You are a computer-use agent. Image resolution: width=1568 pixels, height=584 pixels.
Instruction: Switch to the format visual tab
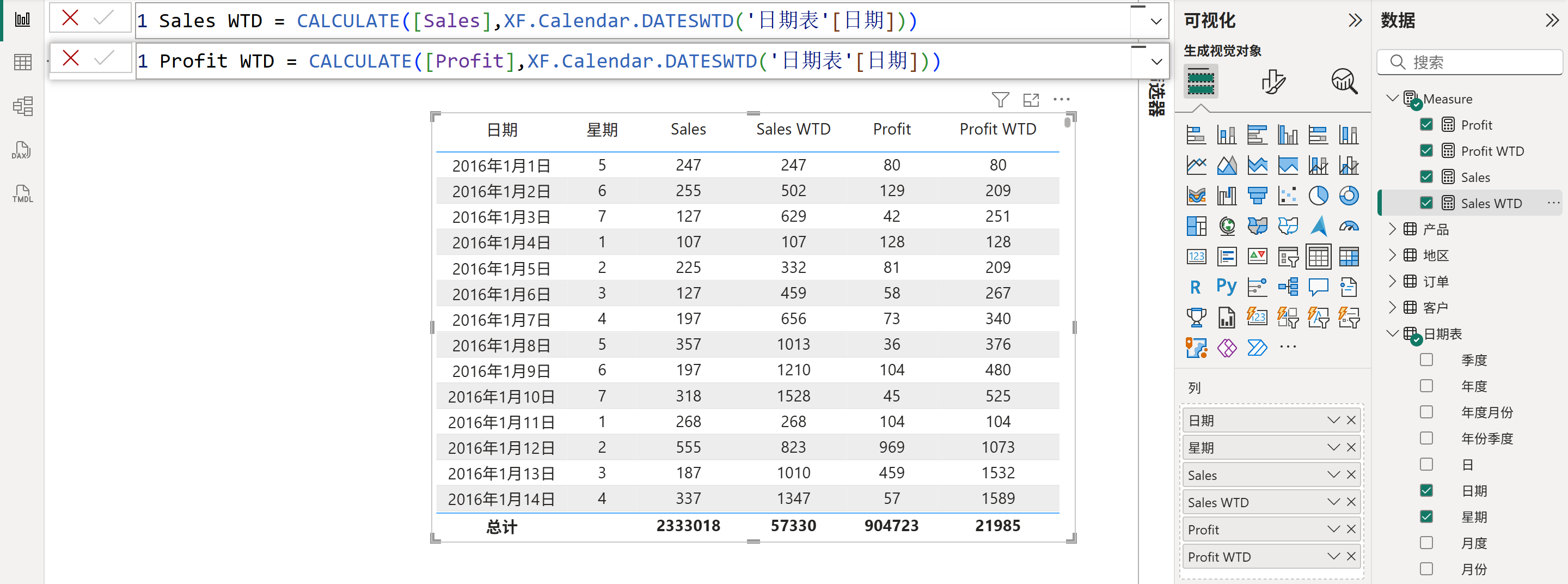pos(1273,82)
